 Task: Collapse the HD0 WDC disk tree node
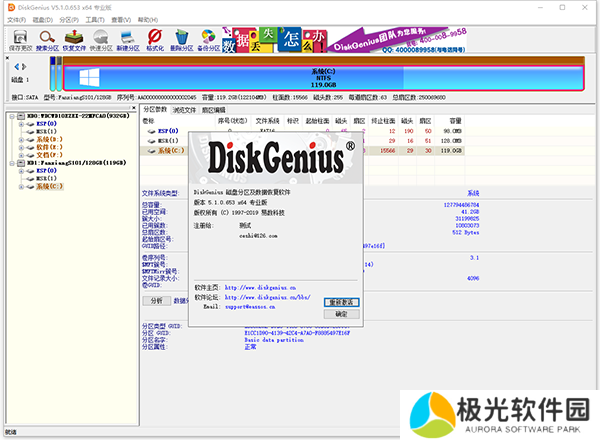pos(11,117)
